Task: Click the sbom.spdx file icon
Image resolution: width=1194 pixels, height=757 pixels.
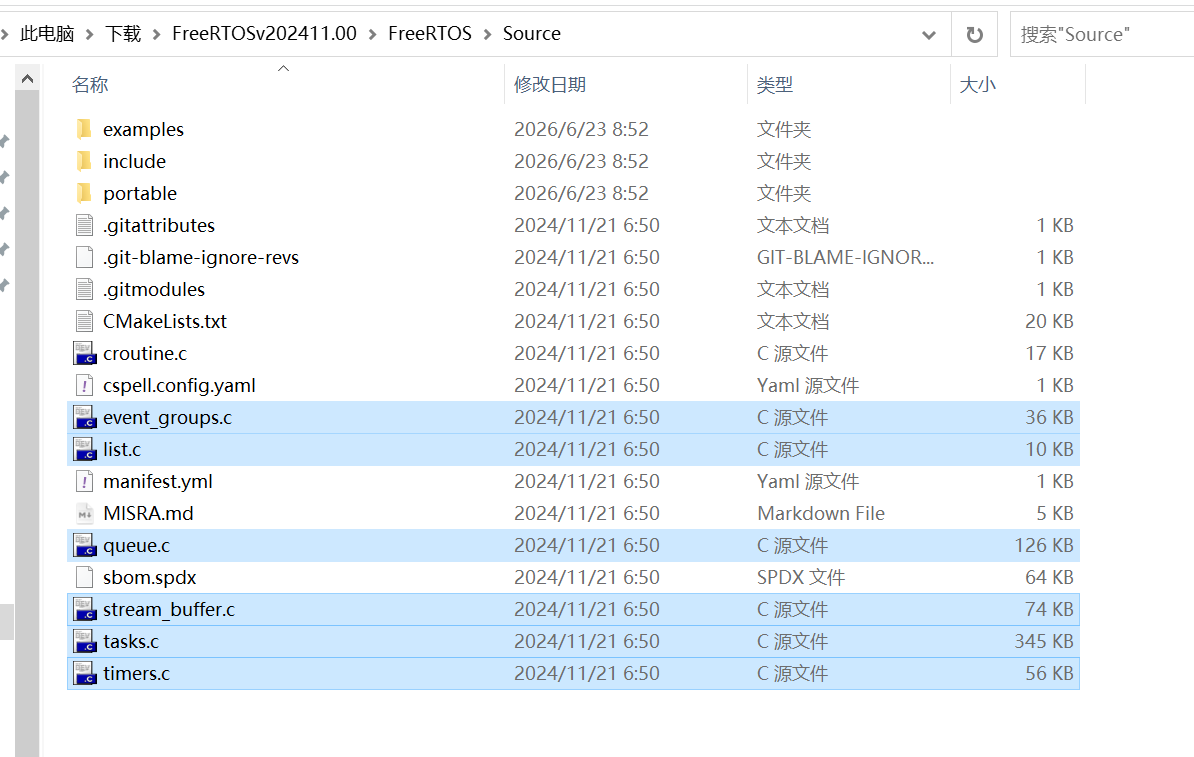Action: click(x=85, y=577)
